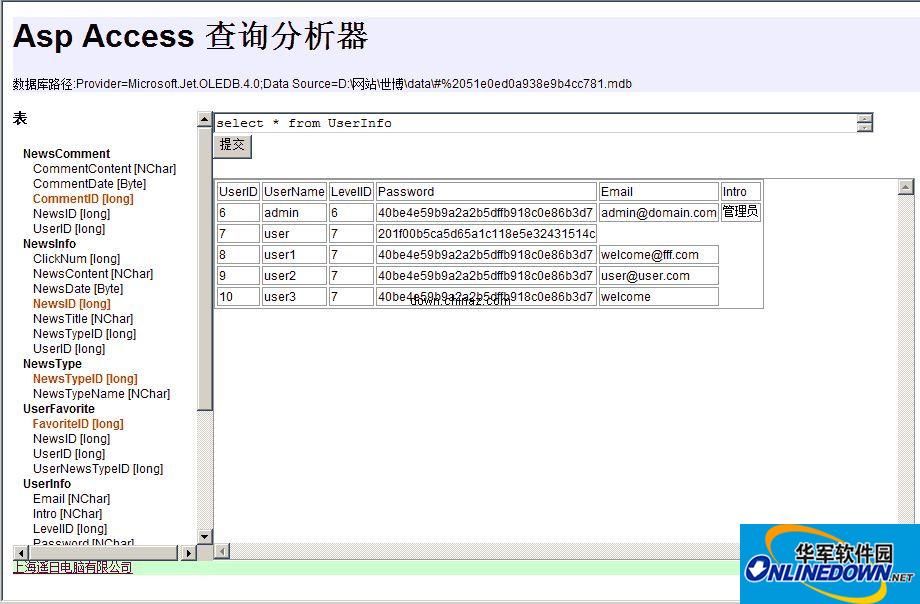Click the SQL query input field

pos(535,123)
